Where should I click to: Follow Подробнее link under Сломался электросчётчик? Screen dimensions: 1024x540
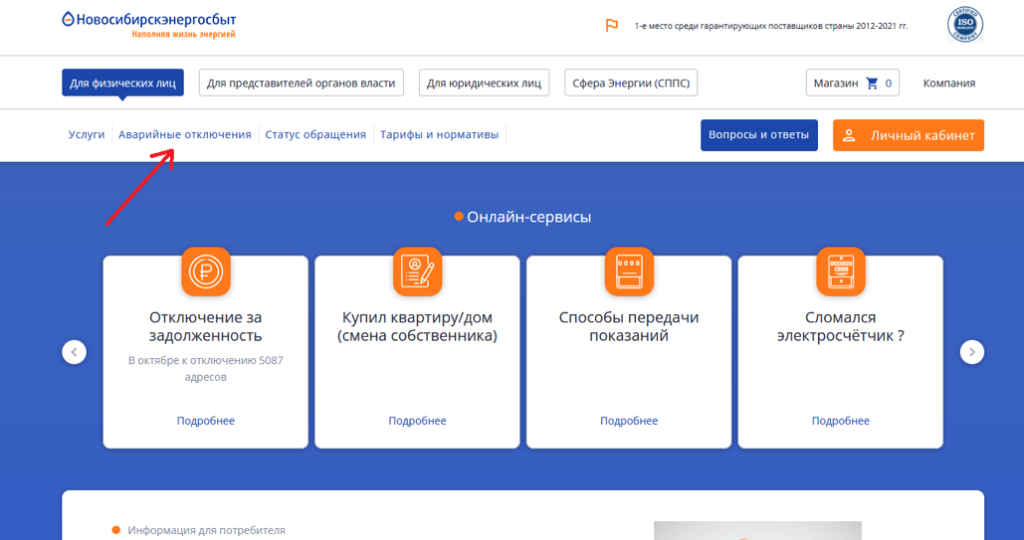click(x=840, y=421)
